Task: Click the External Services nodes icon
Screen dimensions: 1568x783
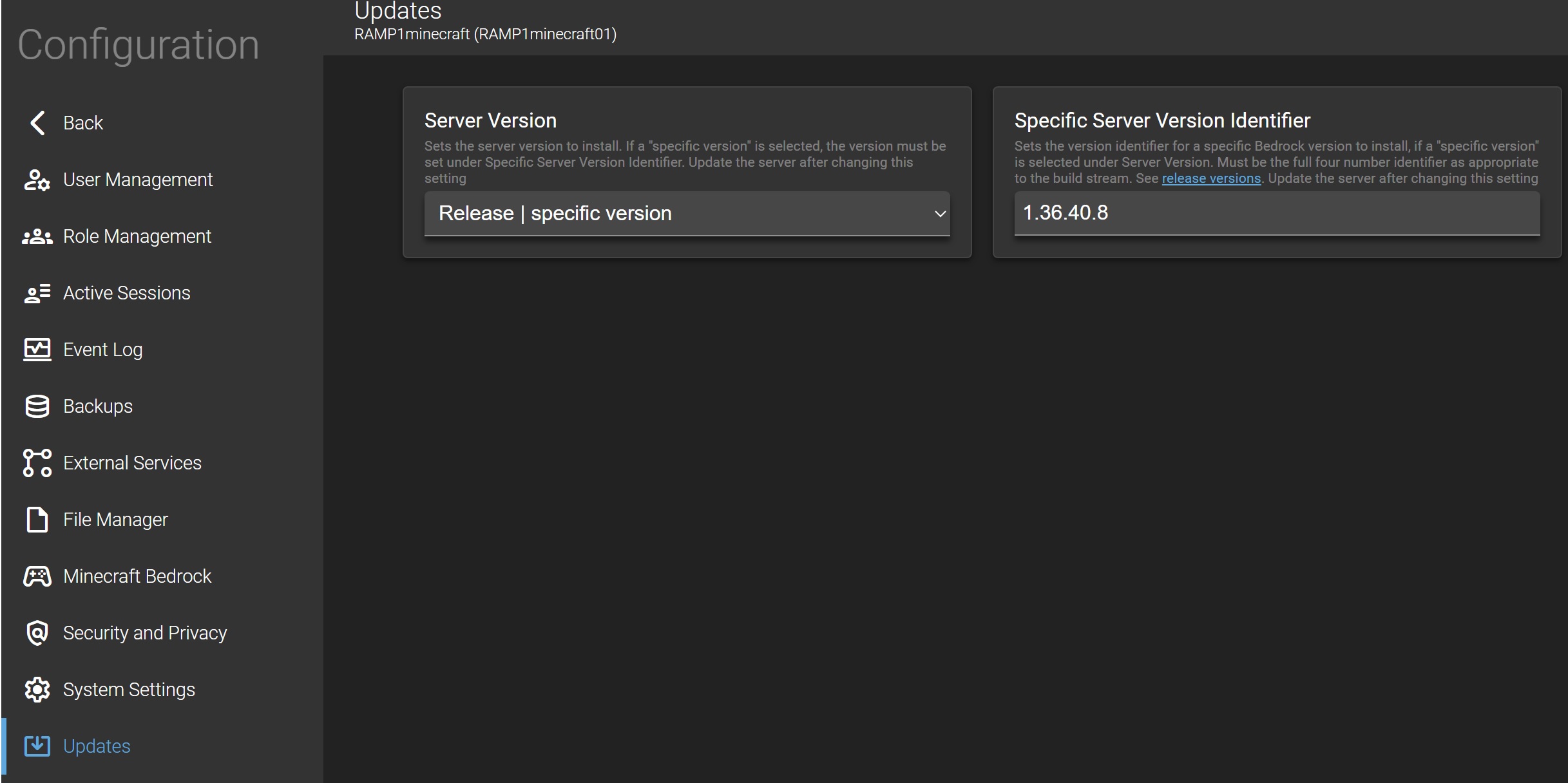Action: 37,463
